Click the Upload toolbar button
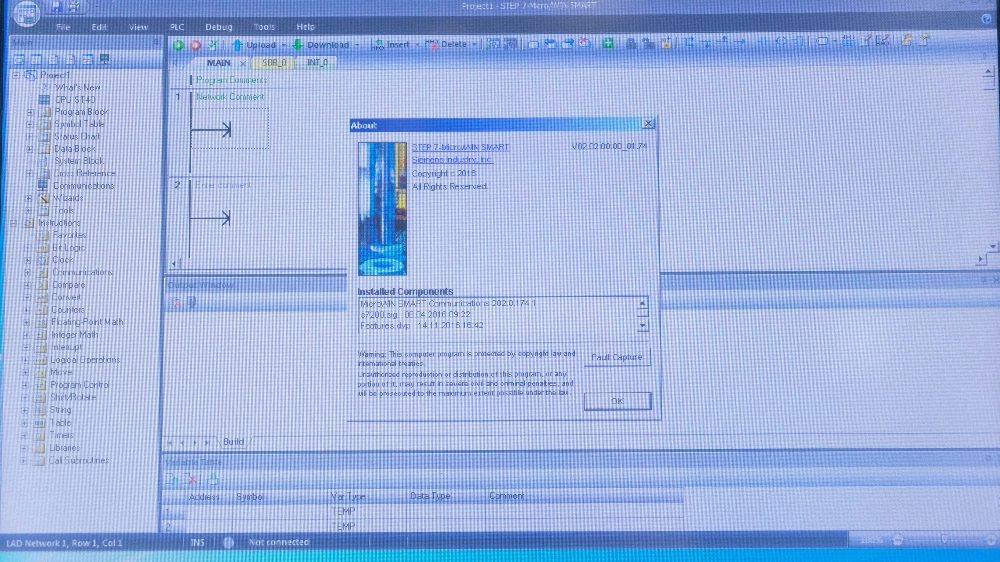Image resolution: width=1000 pixels, height=562 pixels. point(254,45)
